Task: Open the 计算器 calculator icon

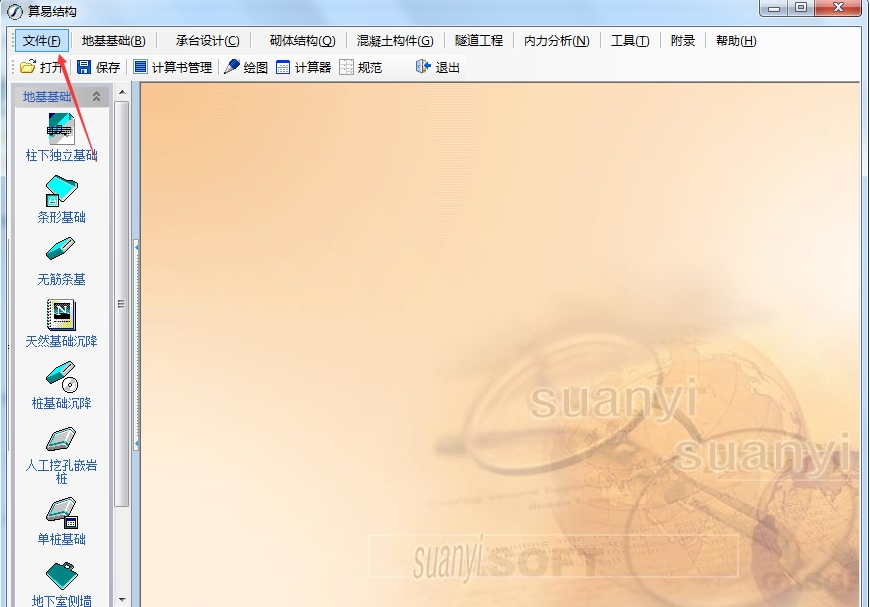Action: pos(283,67)
